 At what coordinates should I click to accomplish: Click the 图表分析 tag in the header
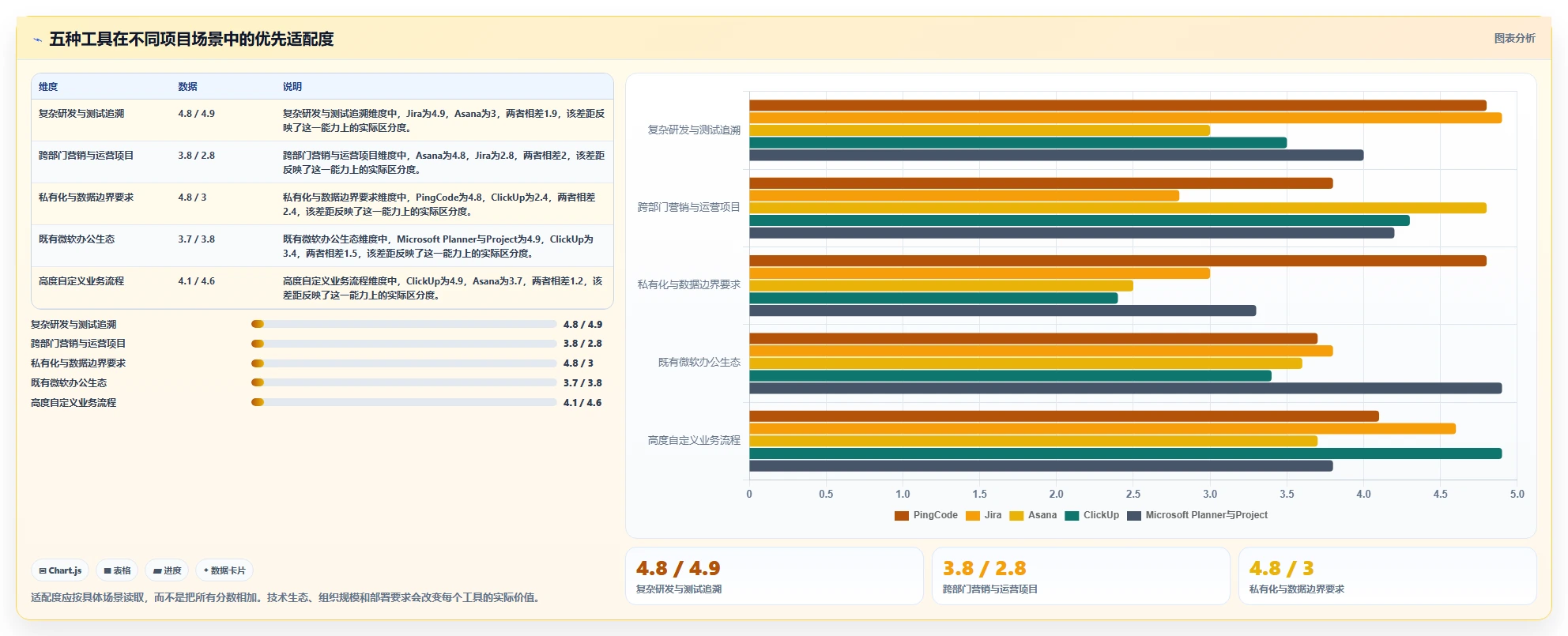coord(1514,38)
